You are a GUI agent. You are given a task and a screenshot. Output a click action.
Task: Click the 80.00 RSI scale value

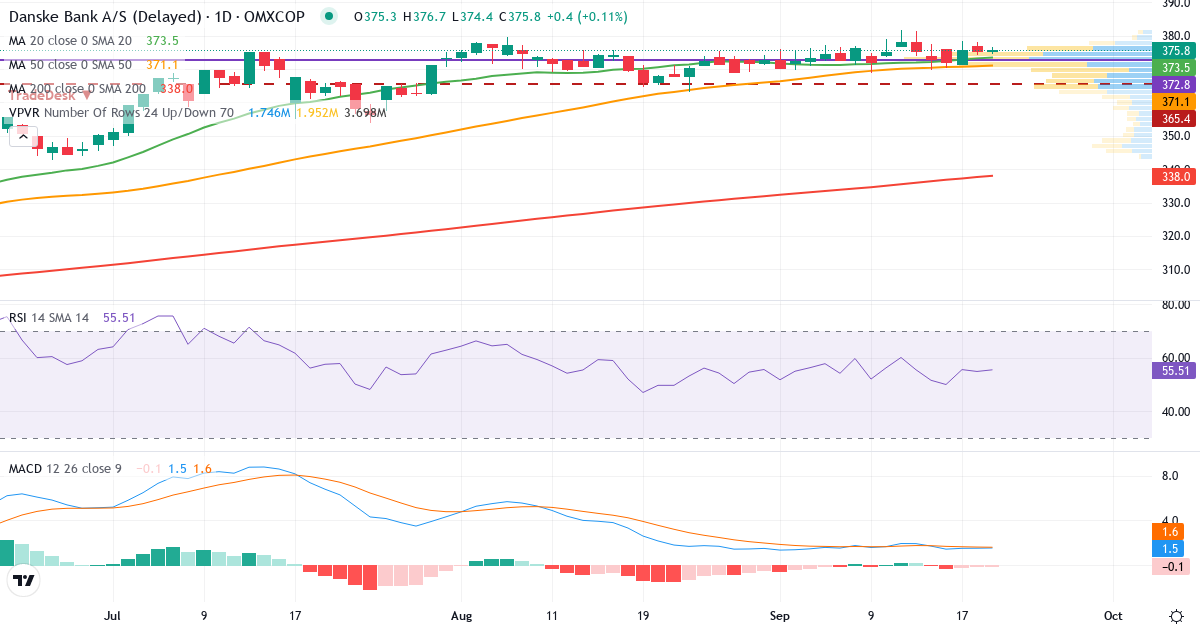tap(1175, 305)
